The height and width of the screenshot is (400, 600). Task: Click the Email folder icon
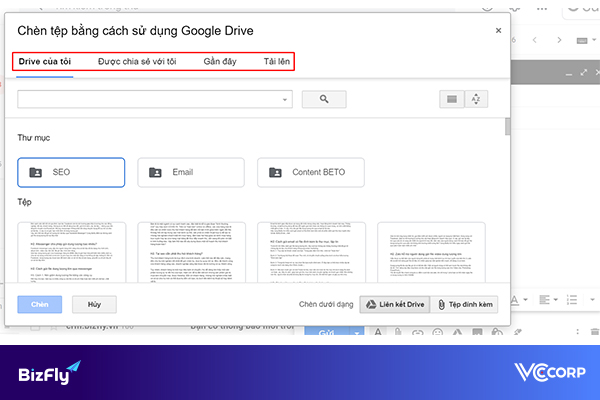click(155, 173)
